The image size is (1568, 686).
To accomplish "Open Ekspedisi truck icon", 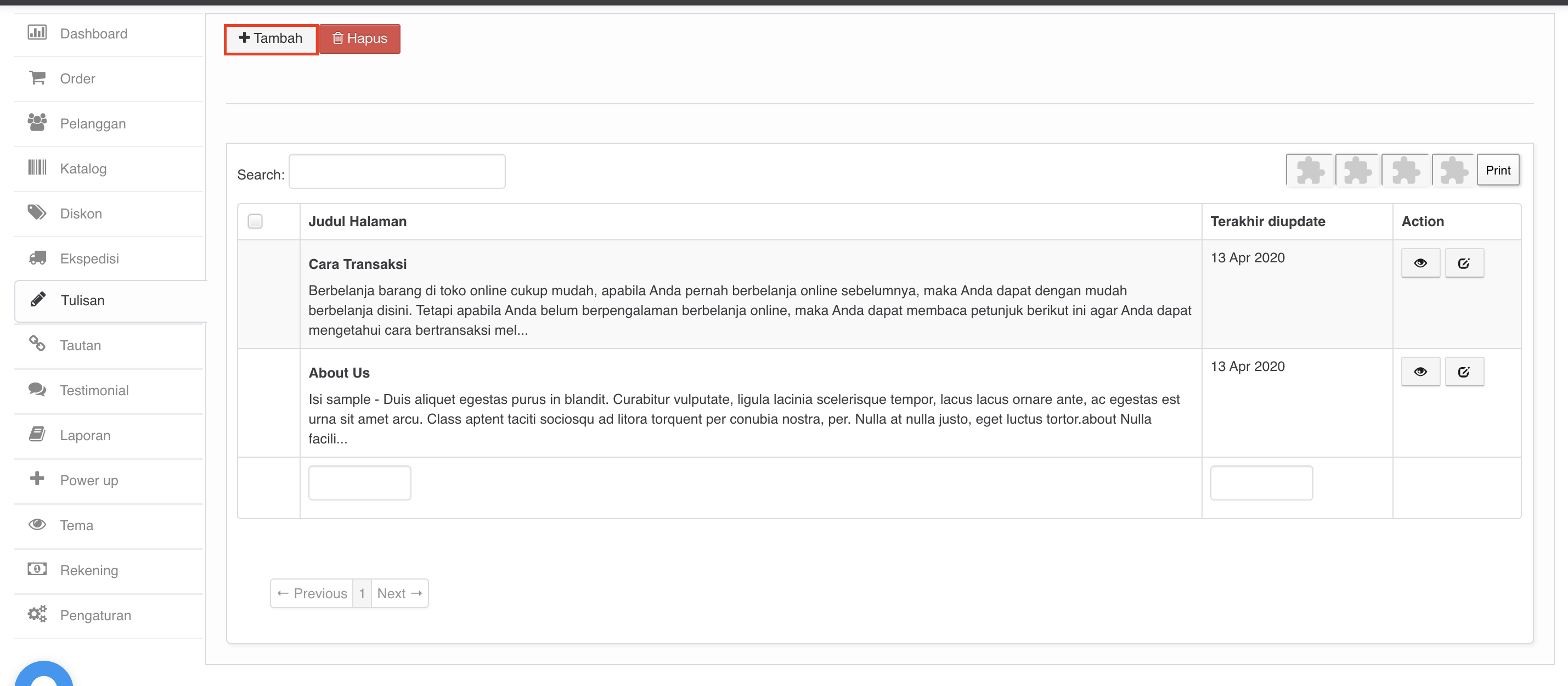I will [37, 257].
